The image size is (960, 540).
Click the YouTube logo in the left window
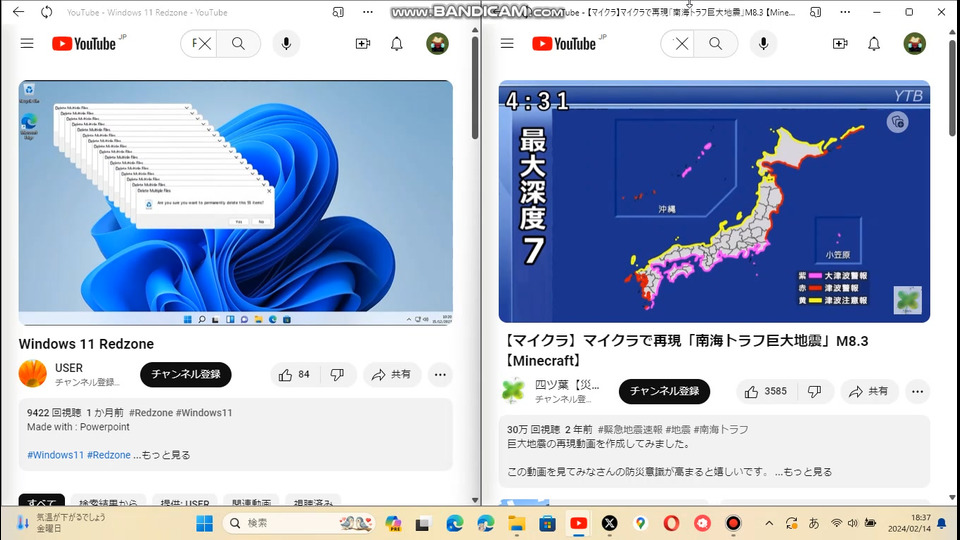click(84, 43)
